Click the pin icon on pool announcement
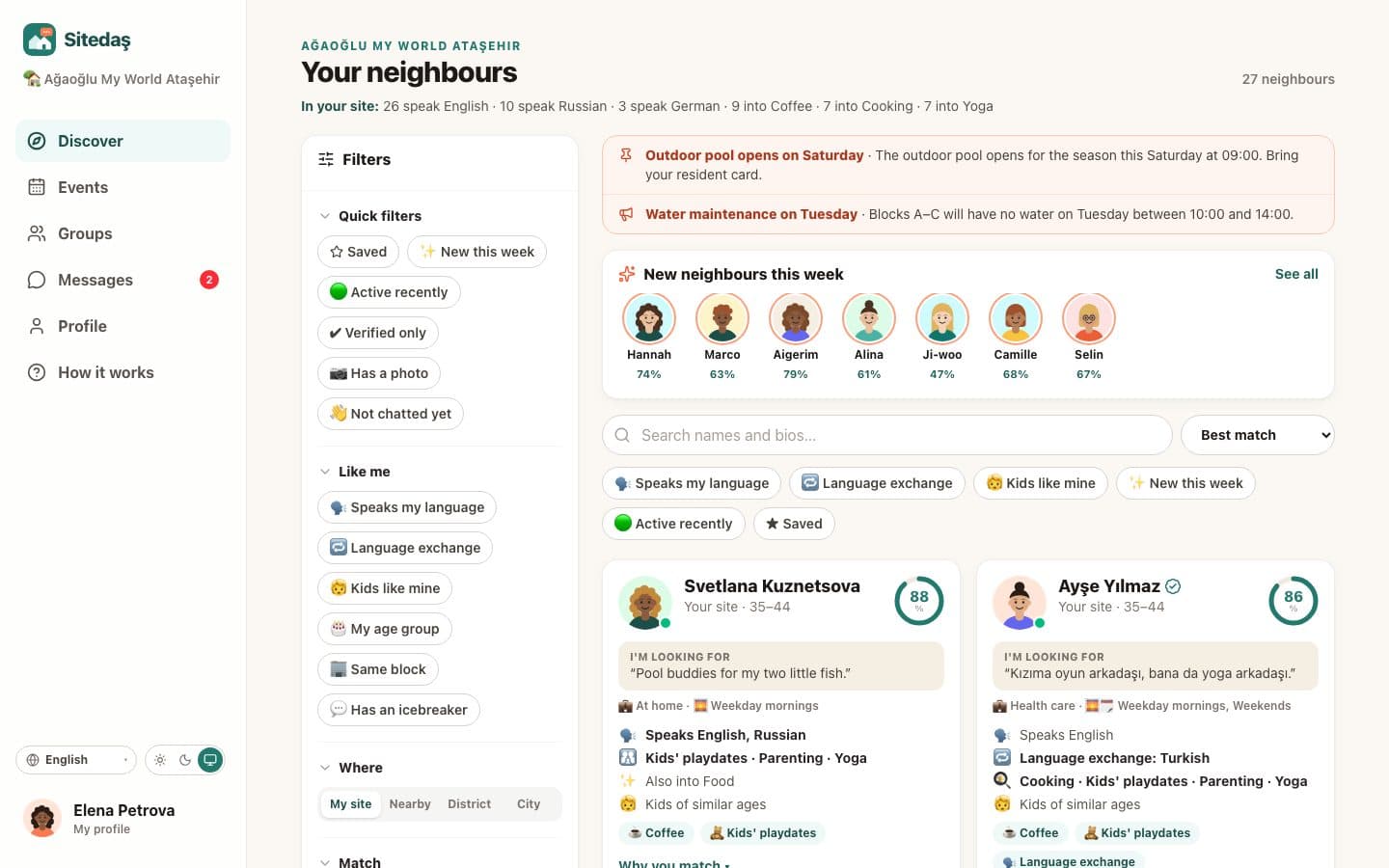Screen dimensions: 1389x868 tap(626, 155)
